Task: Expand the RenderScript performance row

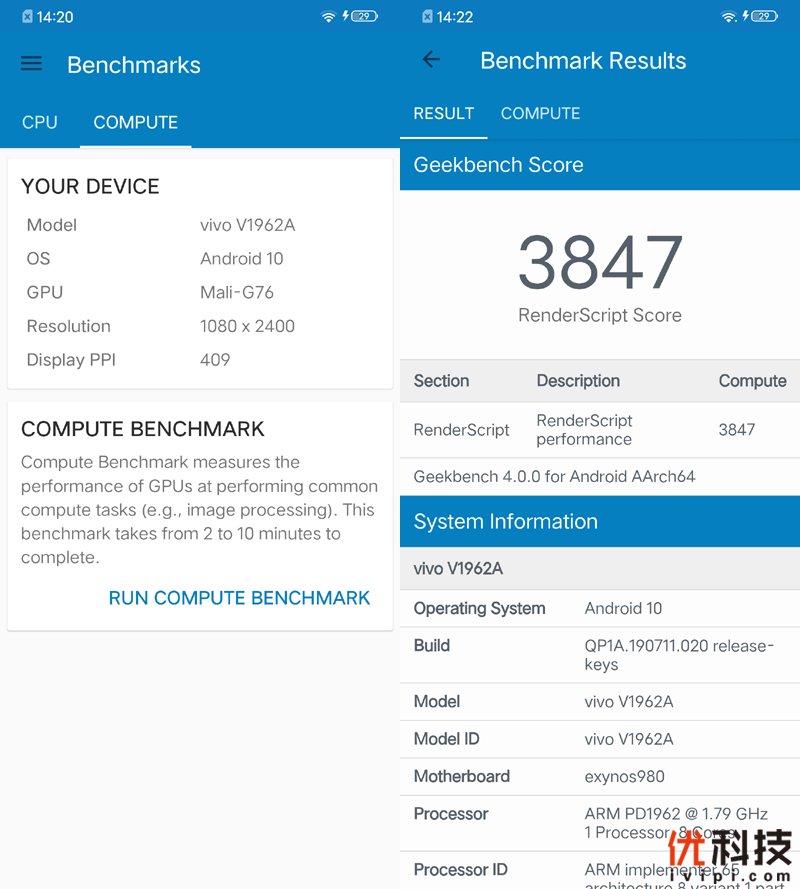Action: 599,430
